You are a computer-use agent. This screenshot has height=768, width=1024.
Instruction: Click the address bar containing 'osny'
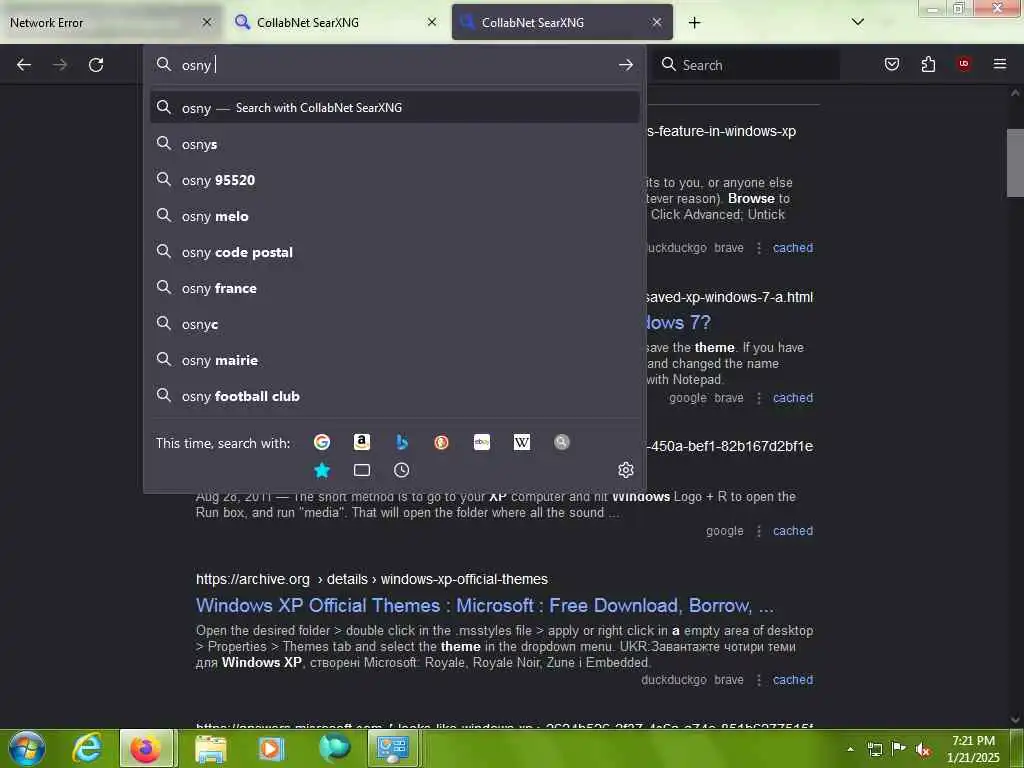point(394,65)
